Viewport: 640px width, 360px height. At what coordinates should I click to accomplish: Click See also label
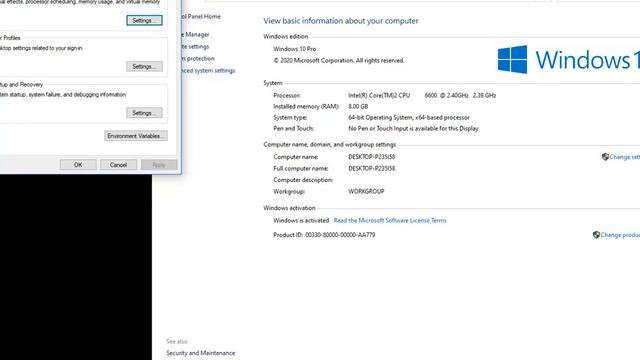[x=177, y=341]
